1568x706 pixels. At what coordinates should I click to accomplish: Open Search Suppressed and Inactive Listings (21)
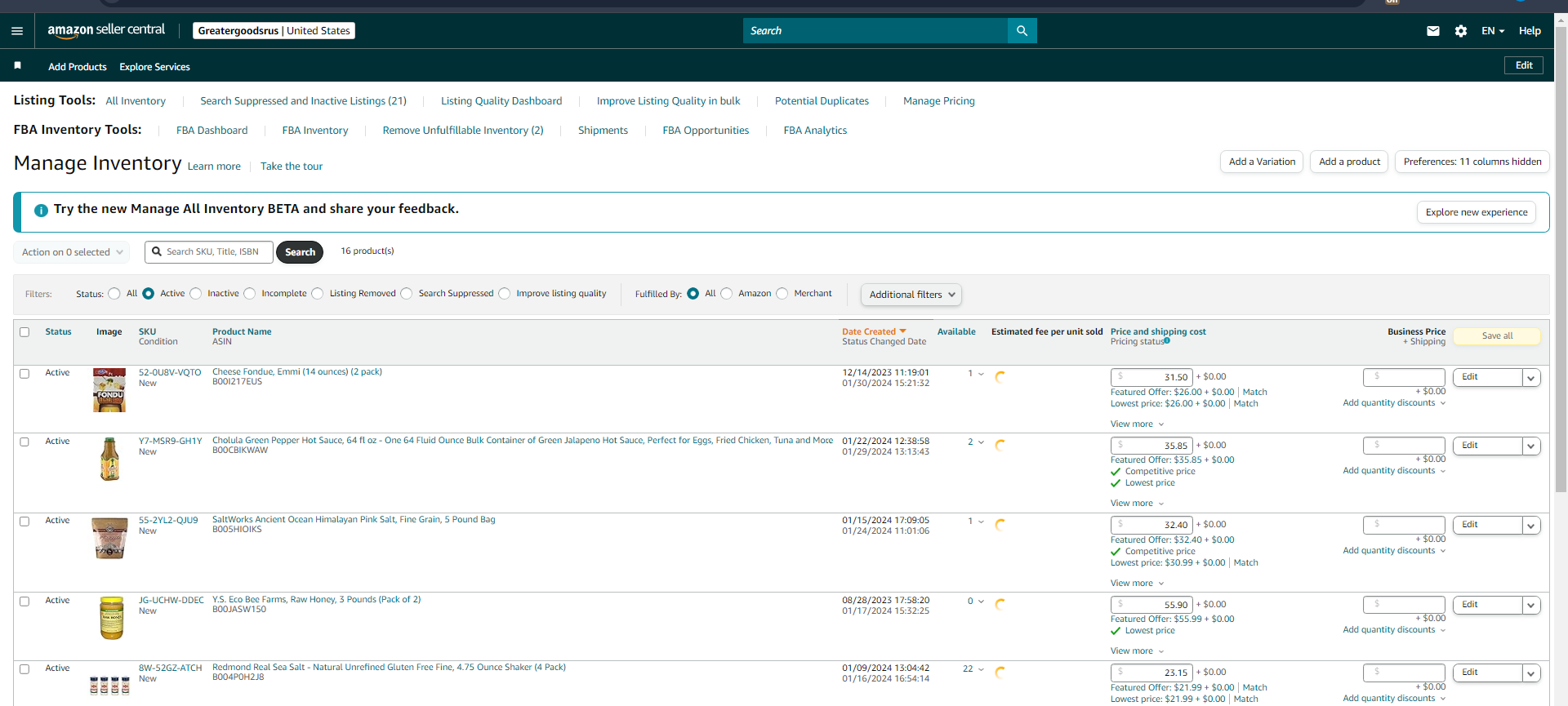[303, 101]
